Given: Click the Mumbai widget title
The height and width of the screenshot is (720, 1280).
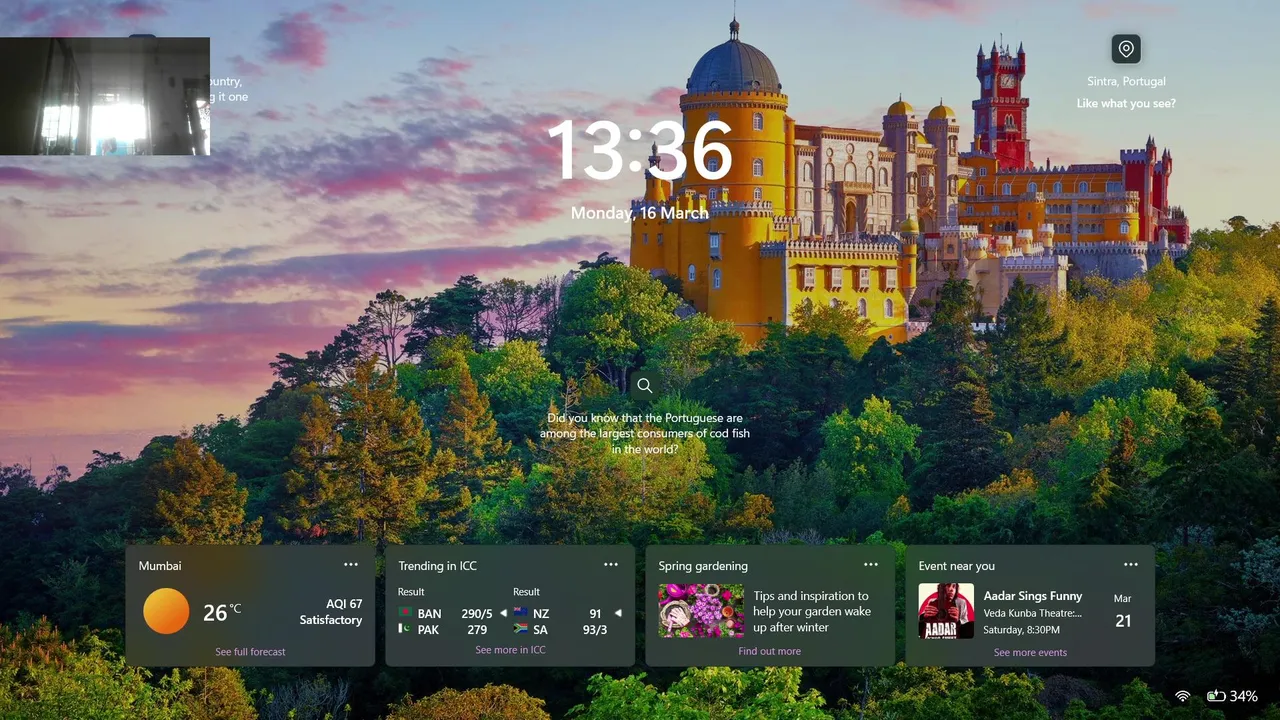Looking at the screenshot, I should point(160,566).
